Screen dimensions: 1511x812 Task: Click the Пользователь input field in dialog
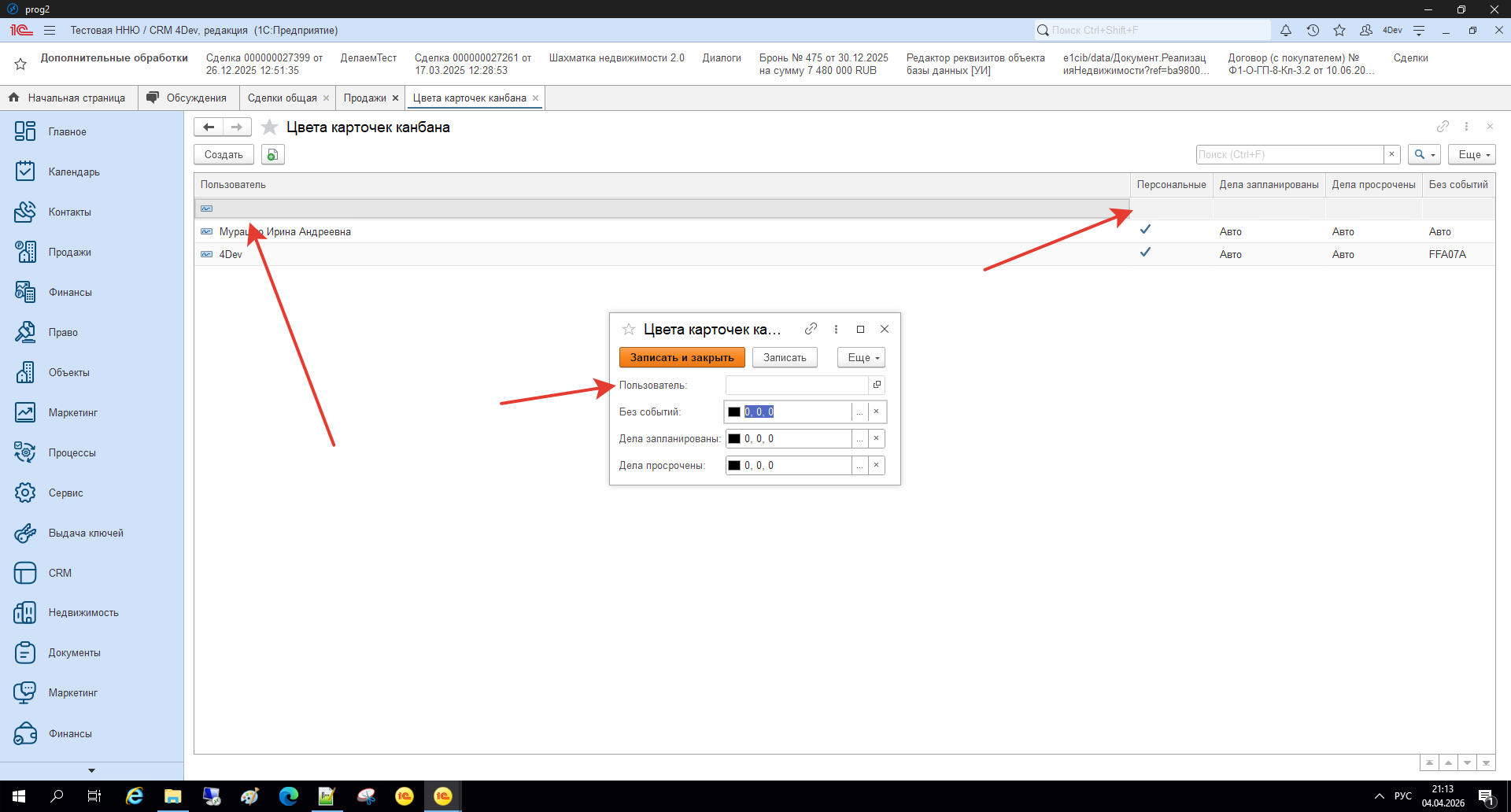pos(796,385)
